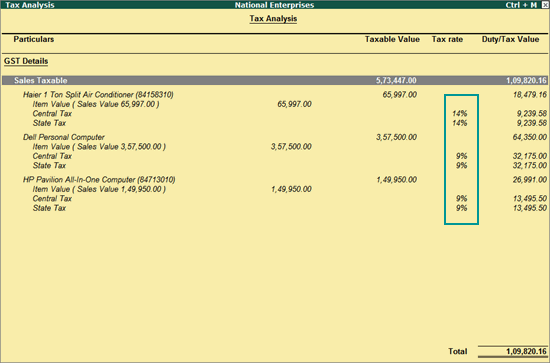Click the Tax rate column header
Viewport: 550px width, 363px height.
tap(447, 39)
